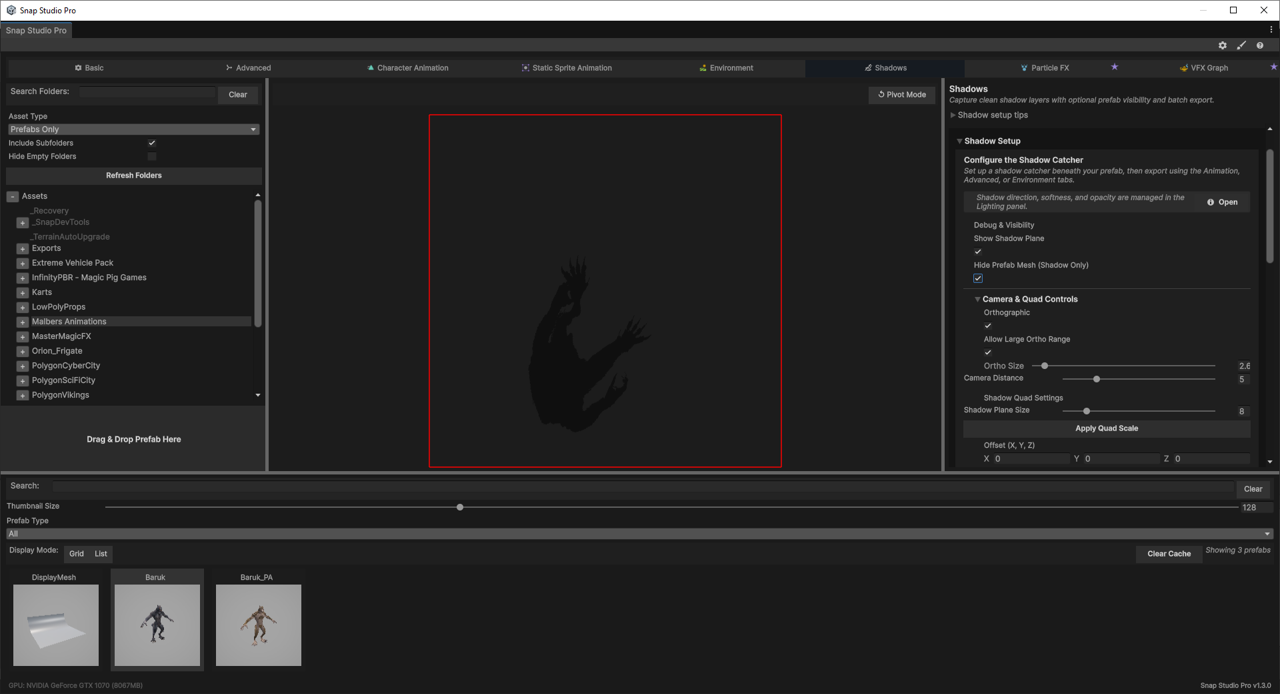
Task: Click the Camera Distance slider
Action: [1138, 379]
